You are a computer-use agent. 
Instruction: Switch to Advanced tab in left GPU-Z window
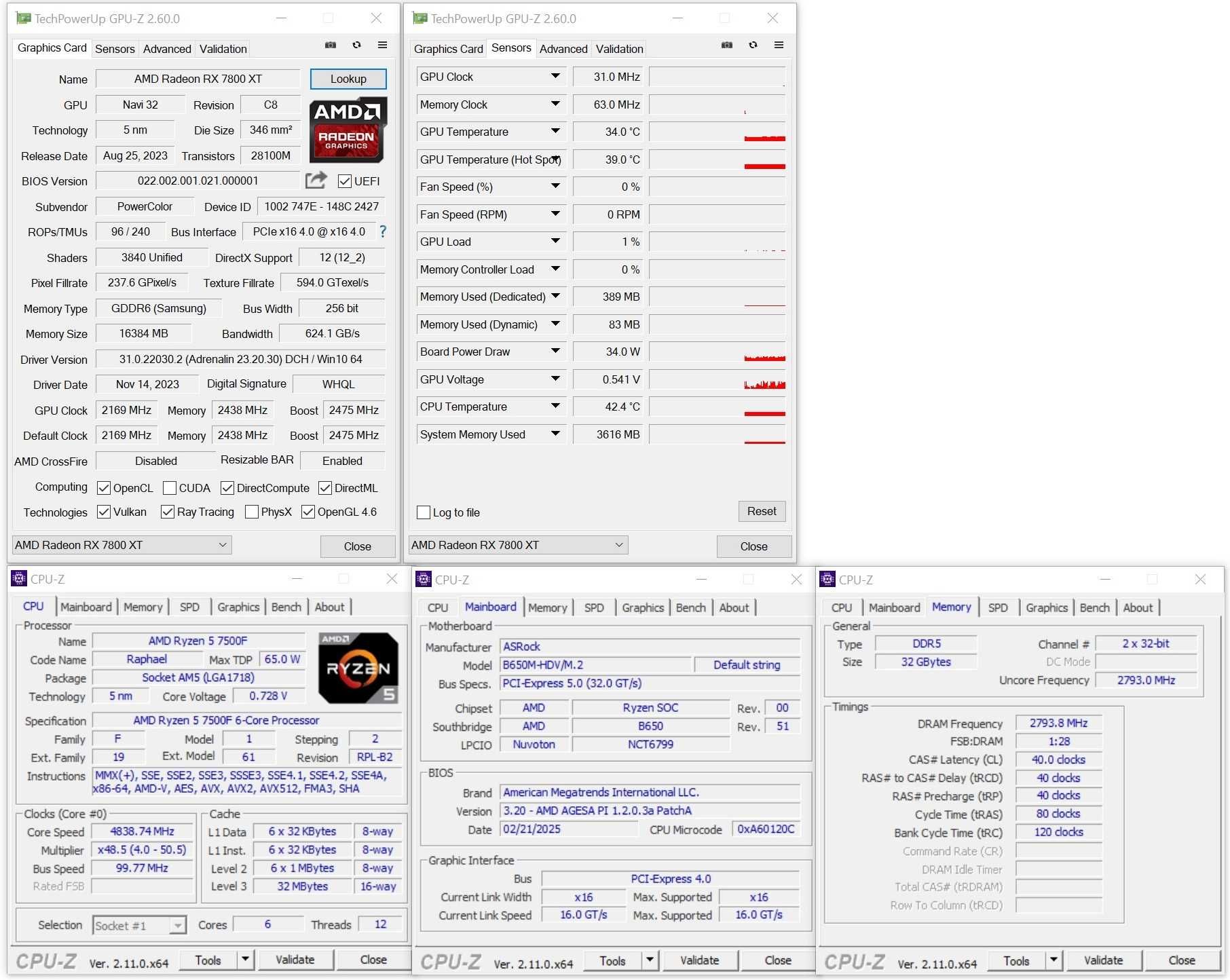click(x=167, y=49)
